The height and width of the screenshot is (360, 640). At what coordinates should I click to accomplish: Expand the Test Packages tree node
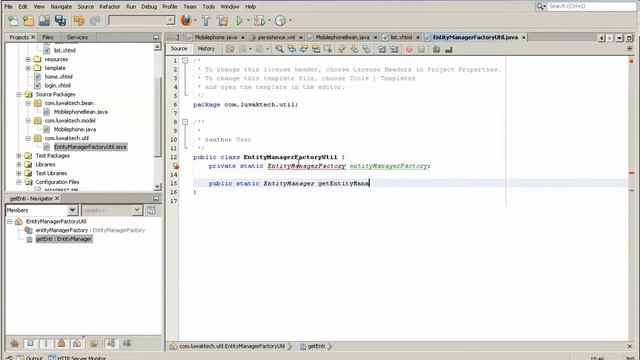click(x=19, y=156)
